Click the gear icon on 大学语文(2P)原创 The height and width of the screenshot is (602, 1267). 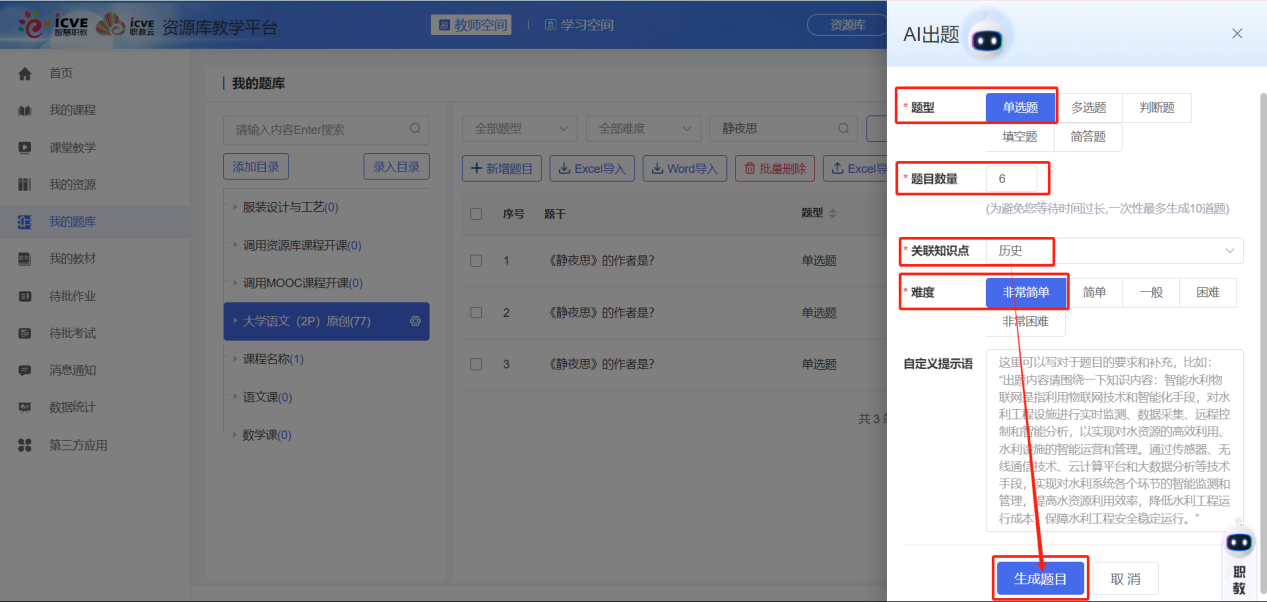pos(417,321)
